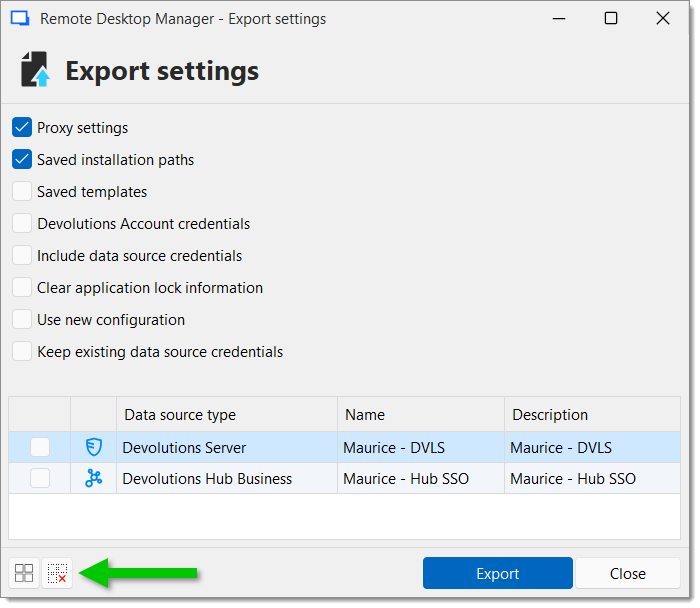
Task: Click the Remote Desktop Manager title icon
Action: [20, 19]
